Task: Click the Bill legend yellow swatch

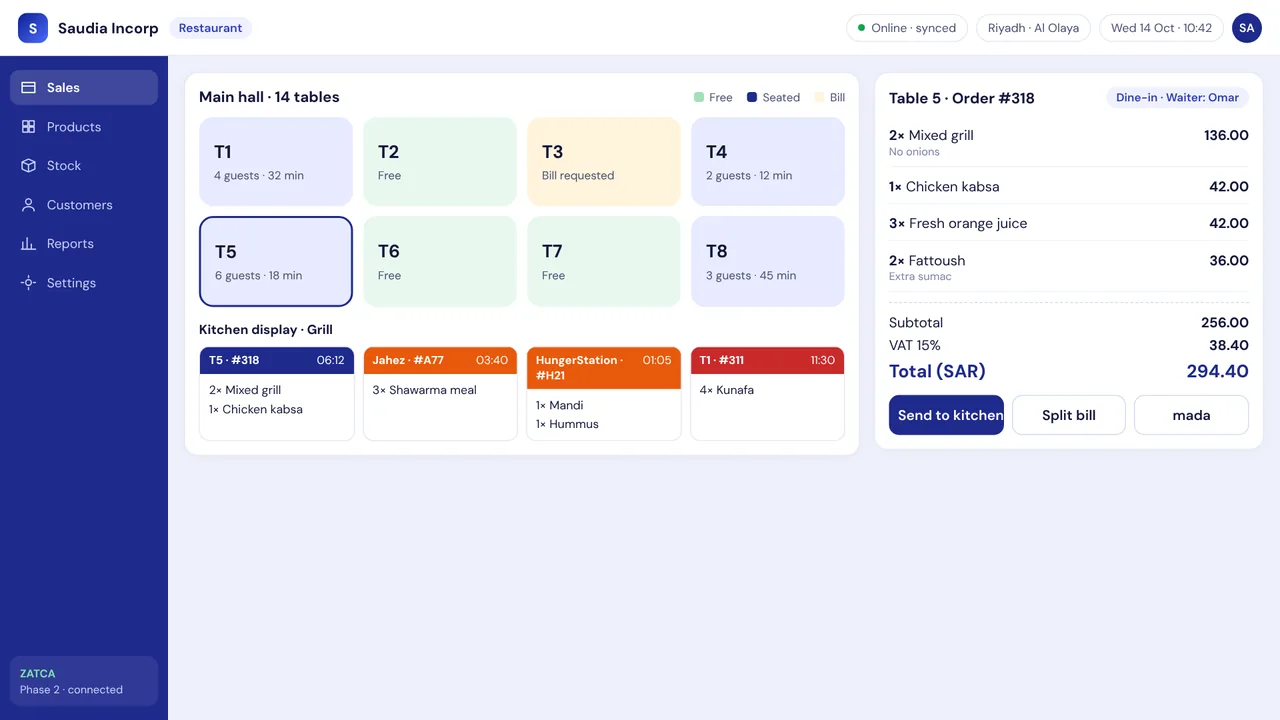Action: 820,97
